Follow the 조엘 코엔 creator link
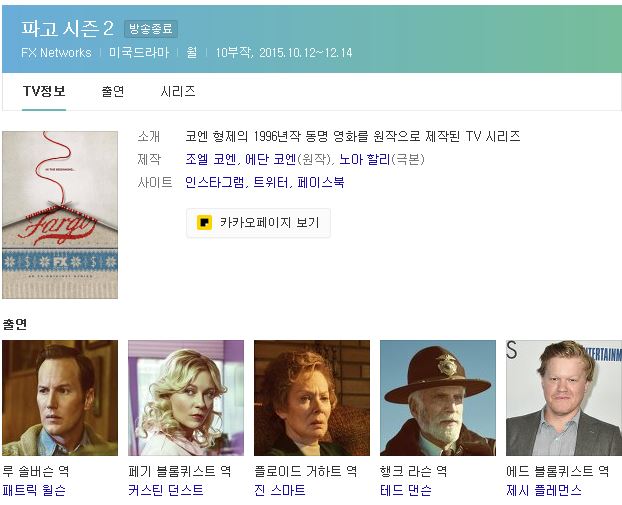The height and width of the screenshot is (505, 622). pos(211,159)
